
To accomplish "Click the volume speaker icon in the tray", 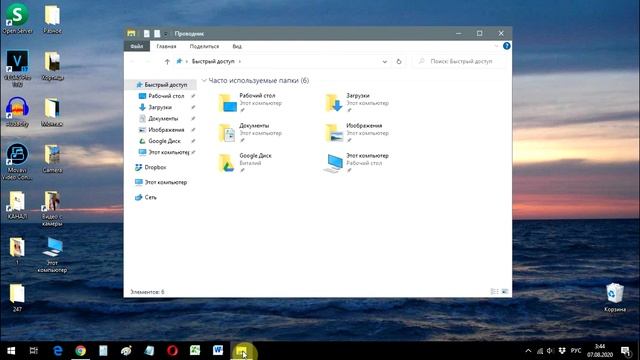I will 550,351.
